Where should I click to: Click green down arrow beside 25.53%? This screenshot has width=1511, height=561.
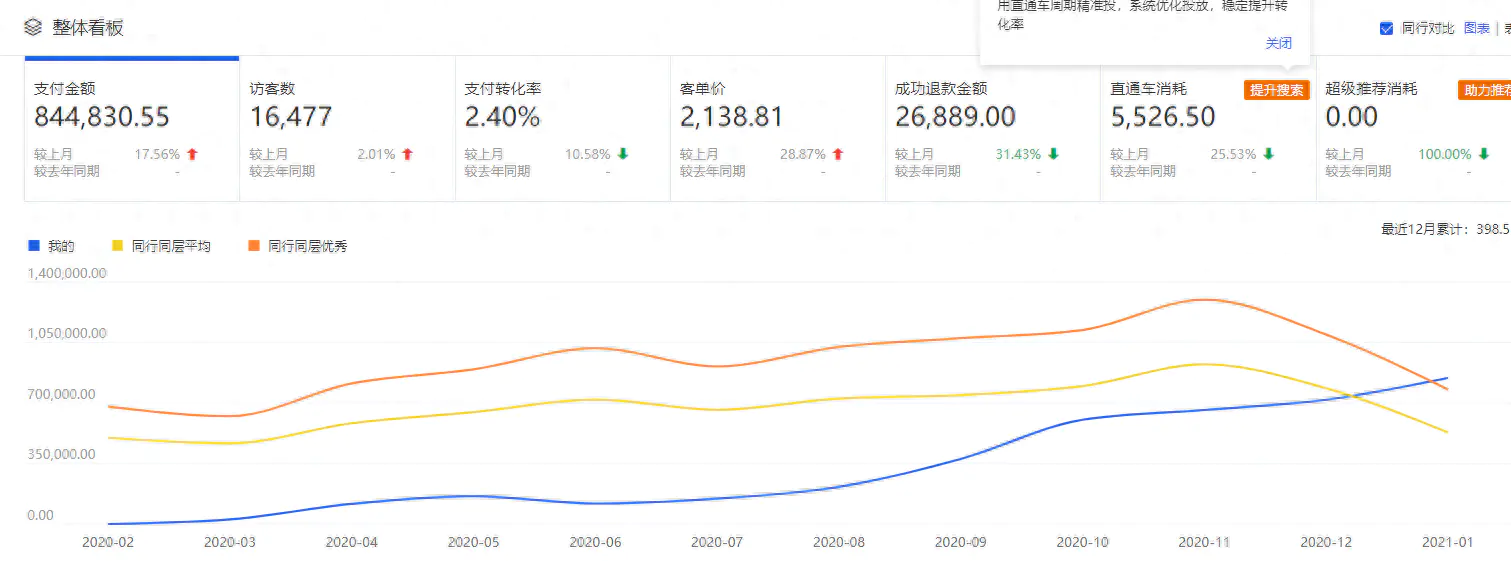coord(1268,155)
